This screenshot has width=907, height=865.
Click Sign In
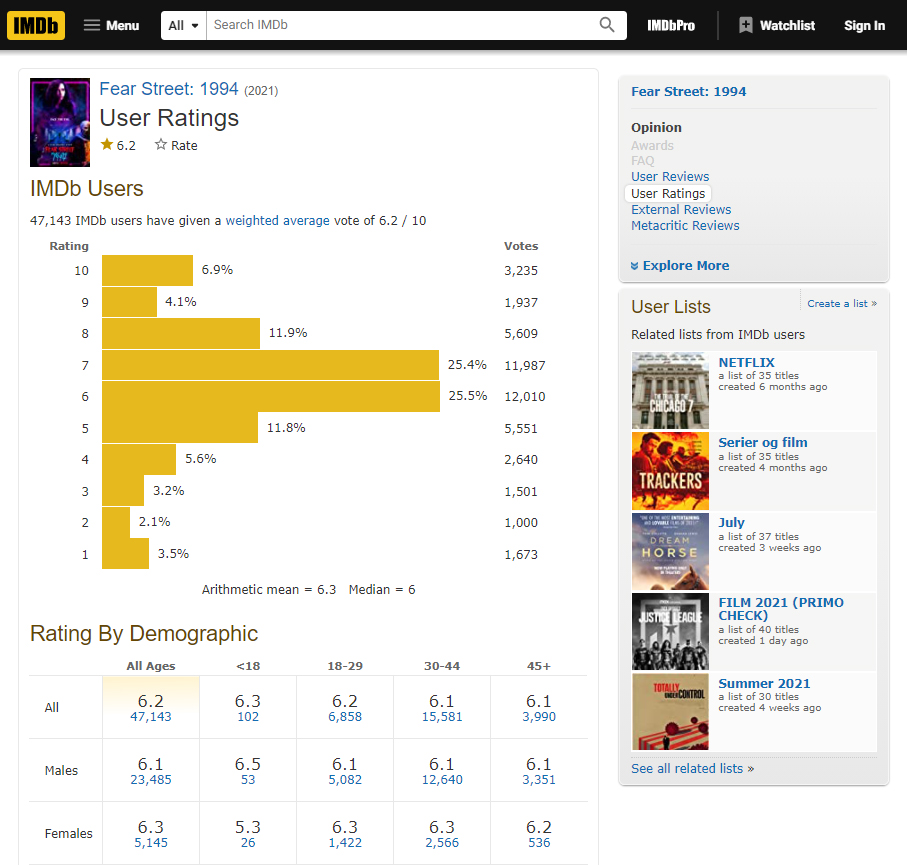(864, 25)
